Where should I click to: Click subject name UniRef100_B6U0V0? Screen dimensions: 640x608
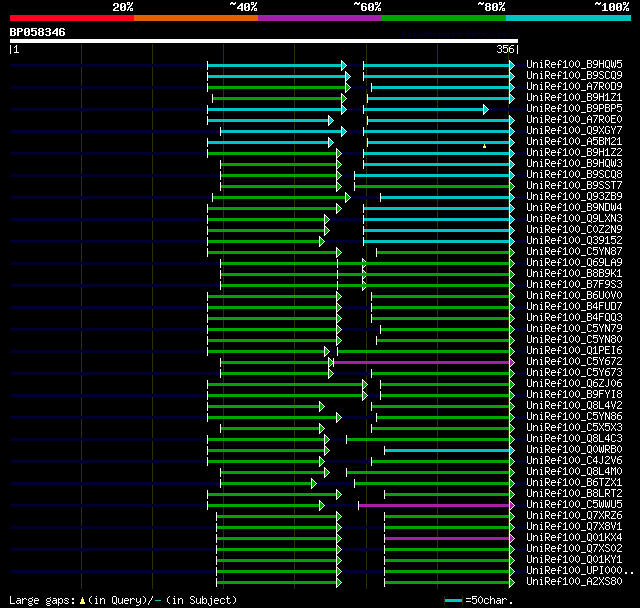(x=574, y=296)
